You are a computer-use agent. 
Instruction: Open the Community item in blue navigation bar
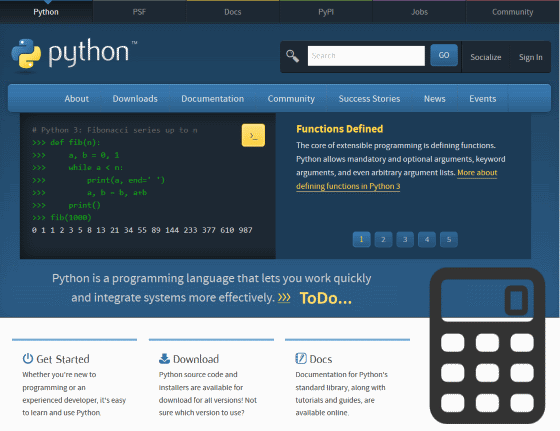point(291,99)
